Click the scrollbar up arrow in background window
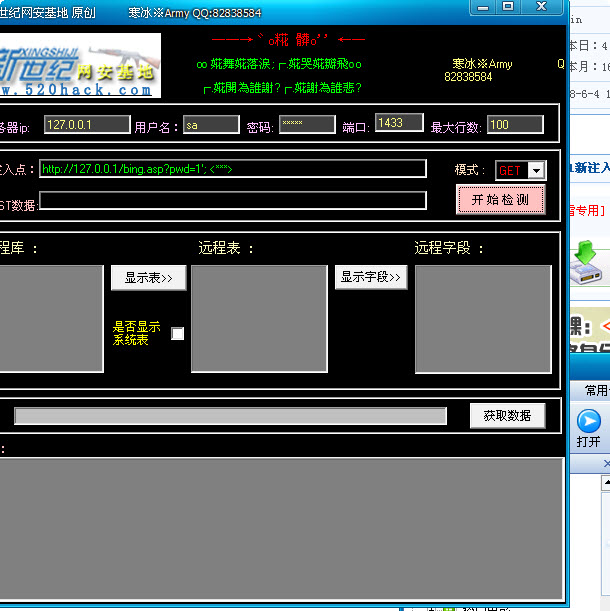Screen dimensions: 610x611 tap(606, 483)
